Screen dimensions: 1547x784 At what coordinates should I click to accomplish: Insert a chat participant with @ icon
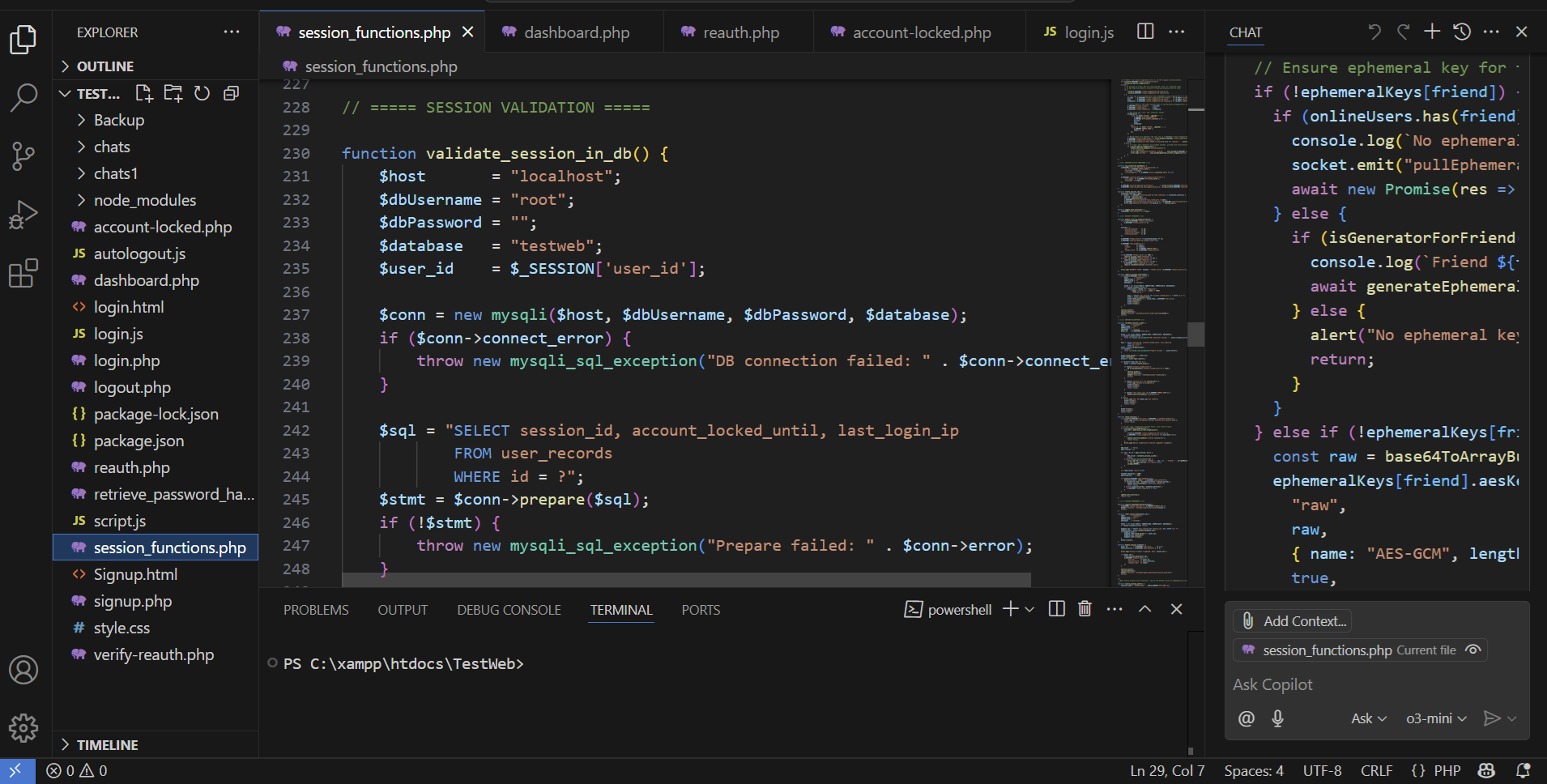(1247, 718)
